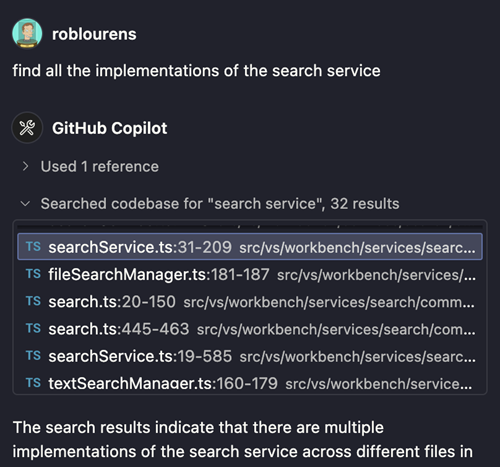Click the 'GitHub Copilot' name label
Image resolution: width=500 pixels, height=467 pixels.
[x=109, y=128]
